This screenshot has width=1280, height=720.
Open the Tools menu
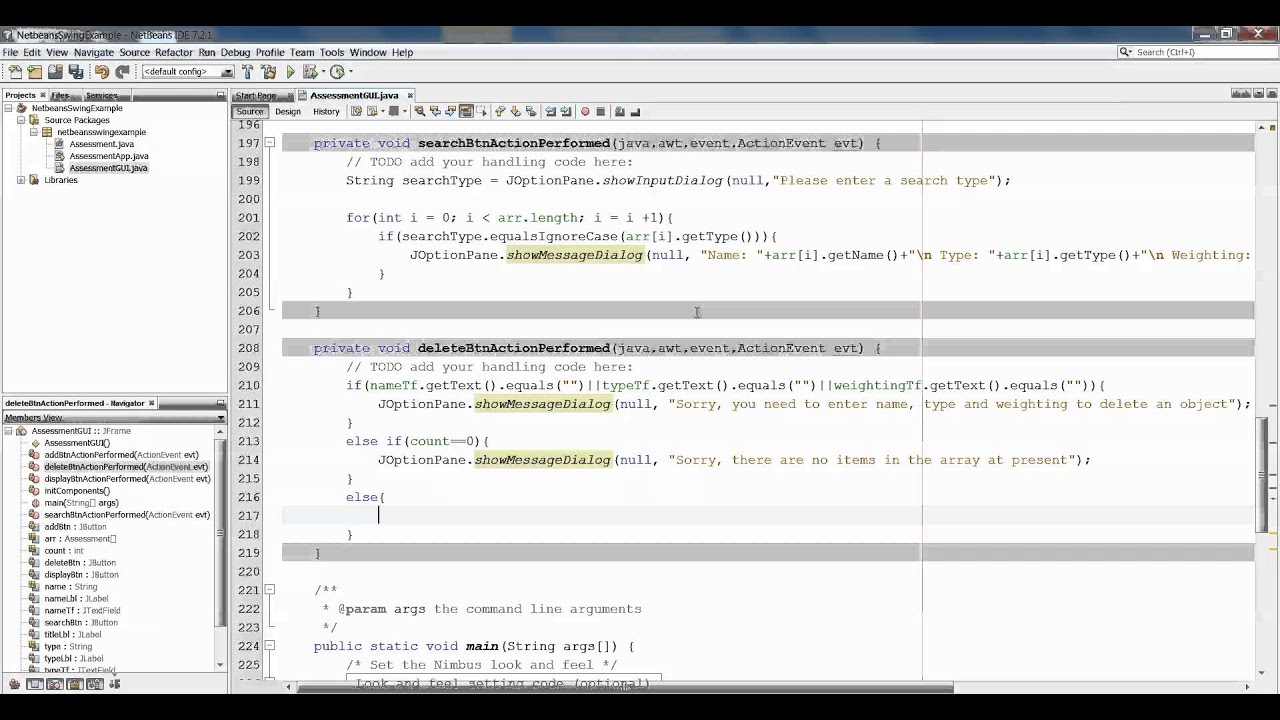332,52
